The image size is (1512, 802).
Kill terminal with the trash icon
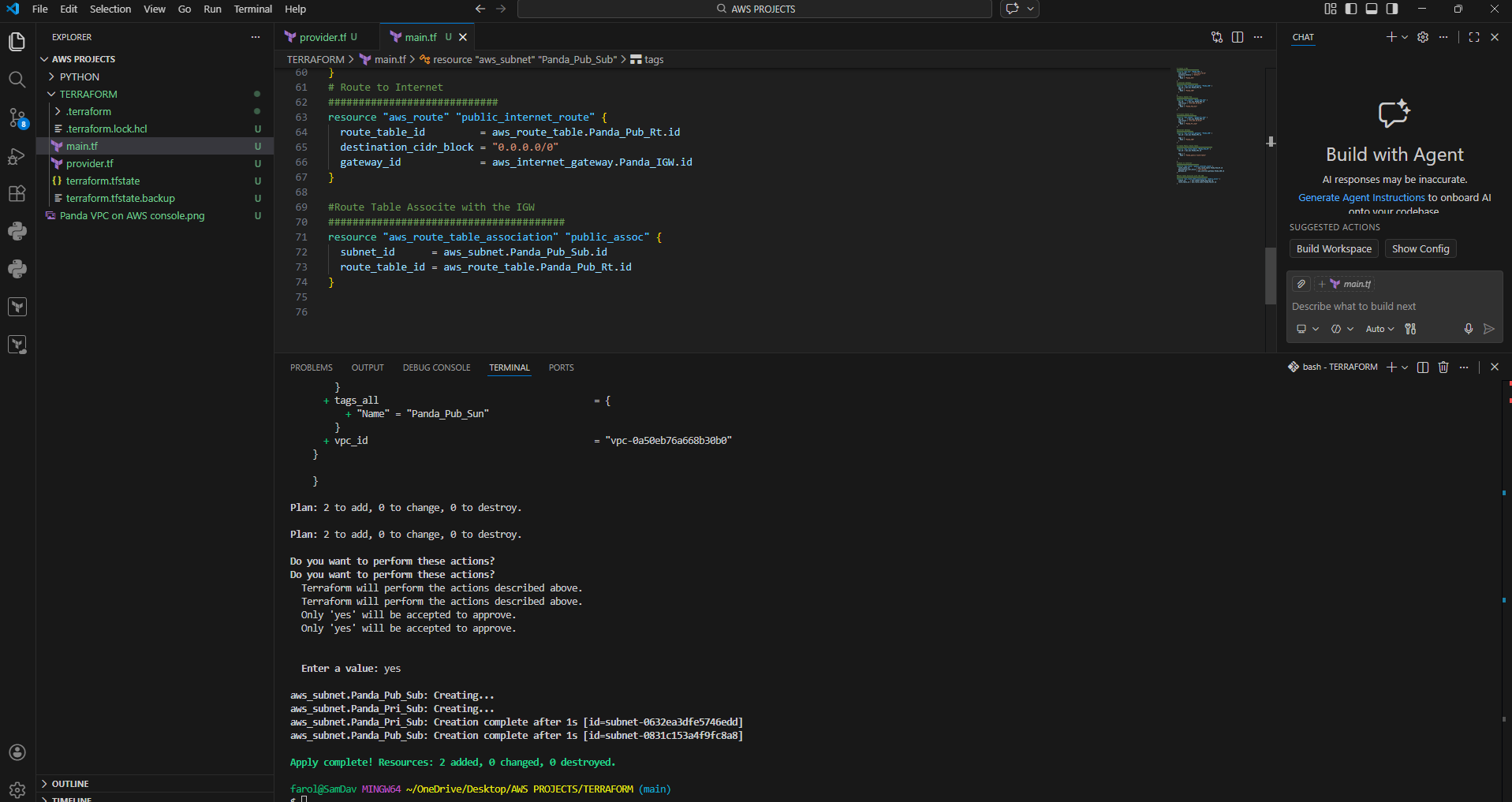1443,367
